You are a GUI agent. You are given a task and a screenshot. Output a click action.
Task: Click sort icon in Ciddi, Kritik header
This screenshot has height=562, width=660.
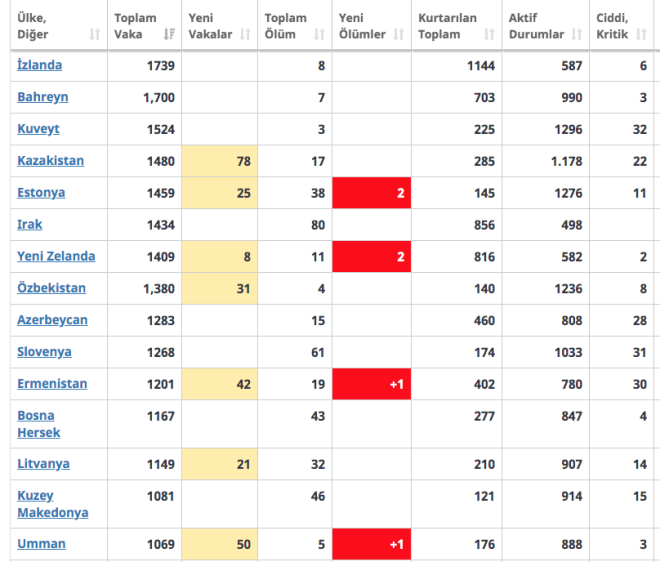pyautogui.click(x=645, y=35)
